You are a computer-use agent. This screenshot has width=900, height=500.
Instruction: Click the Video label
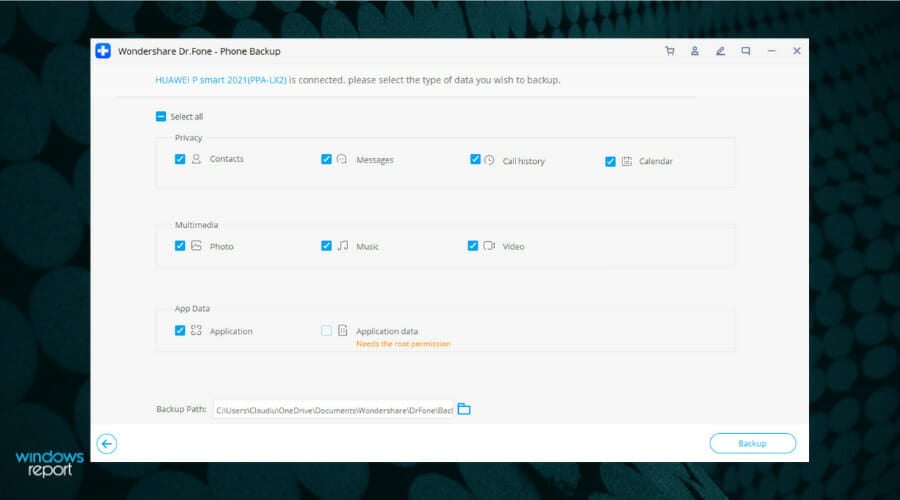click(513, 246)
